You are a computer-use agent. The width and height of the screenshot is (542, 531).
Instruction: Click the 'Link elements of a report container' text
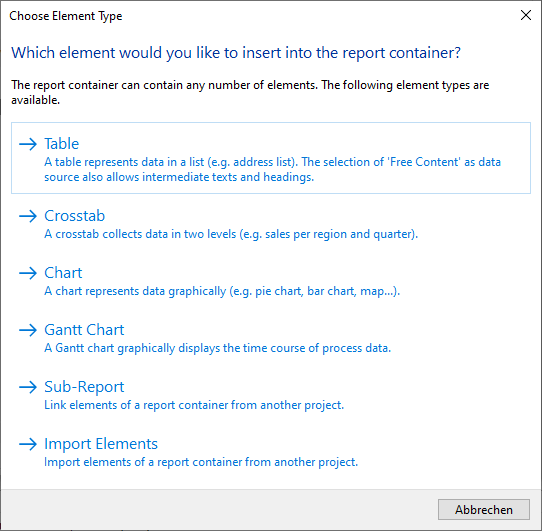pyautogui.click(x=194, y=405)
